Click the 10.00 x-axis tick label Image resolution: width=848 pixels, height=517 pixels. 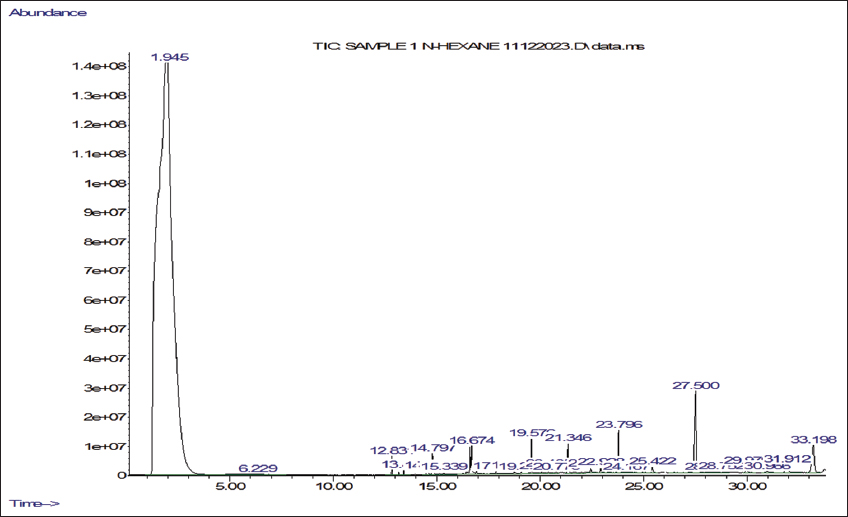pyautogui.click(x=334, y=487)
